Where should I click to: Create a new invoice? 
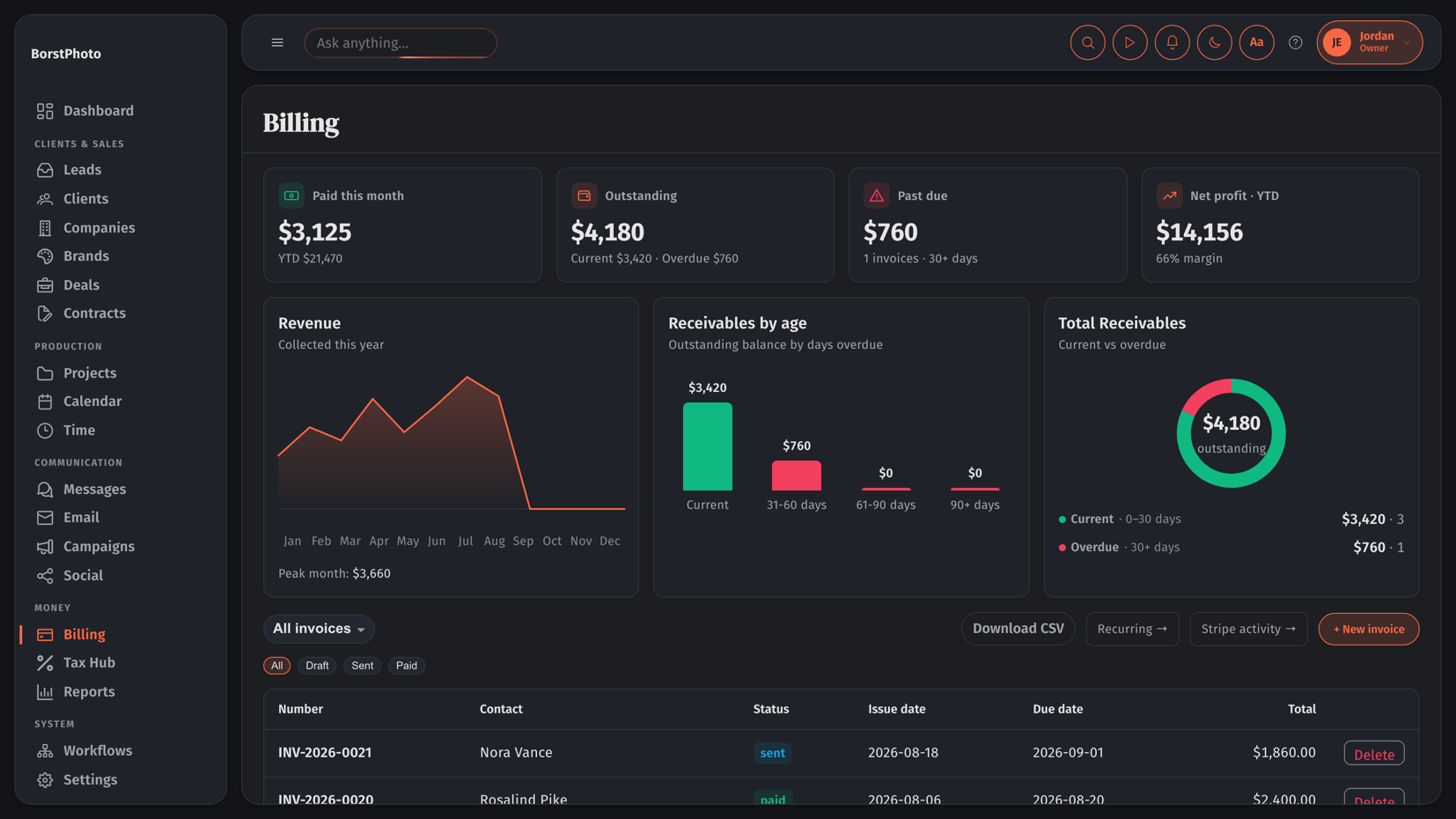(x=1369, y=629)
